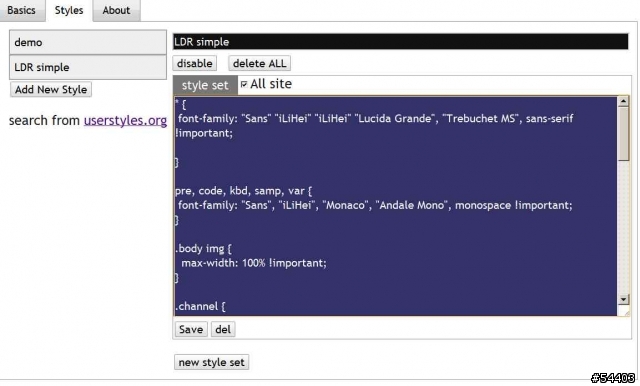Click the del button
Screen dimensions: 640x386
point(223,329)
